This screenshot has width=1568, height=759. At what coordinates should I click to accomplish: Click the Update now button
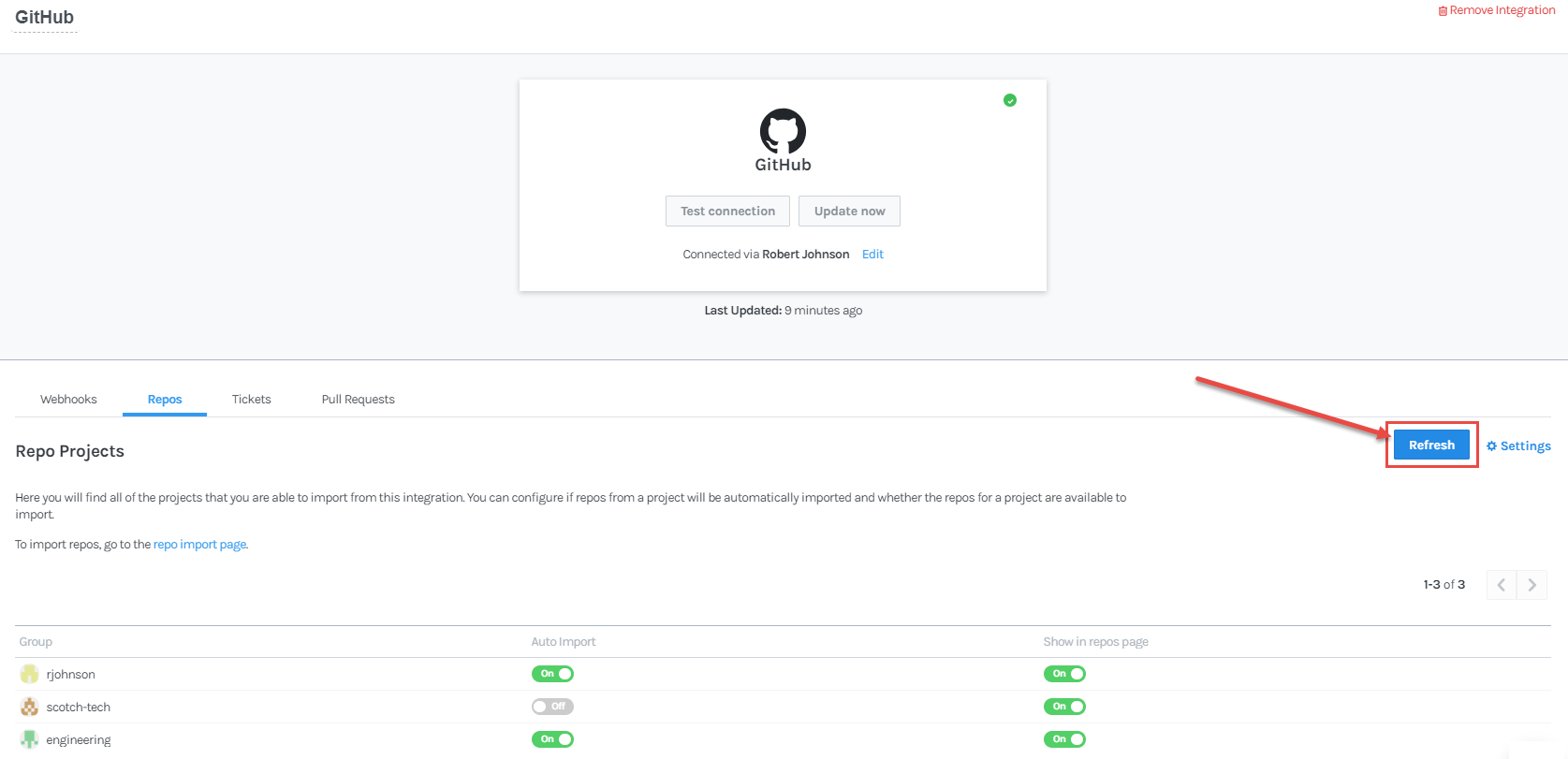(849, 212)
